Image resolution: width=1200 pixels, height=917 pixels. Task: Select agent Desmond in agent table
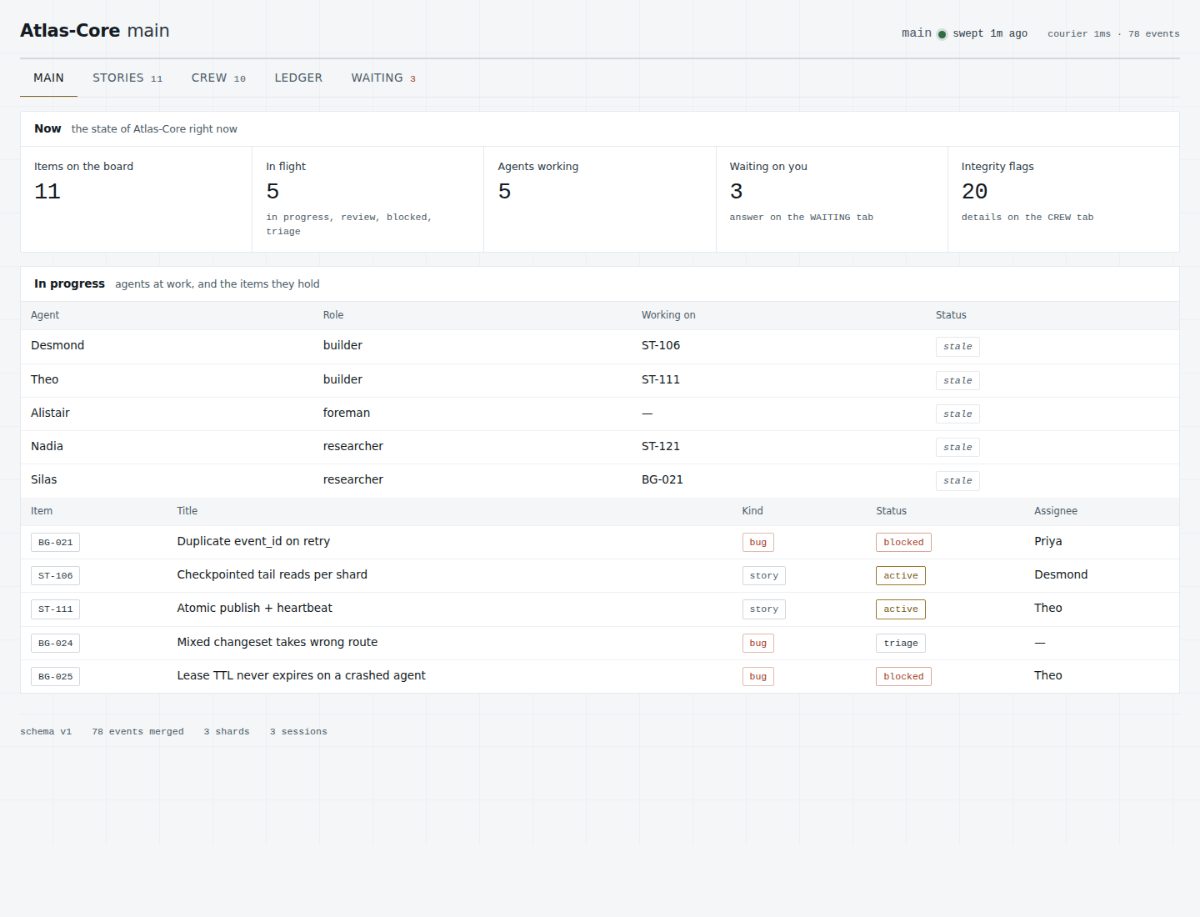(58, 345)
